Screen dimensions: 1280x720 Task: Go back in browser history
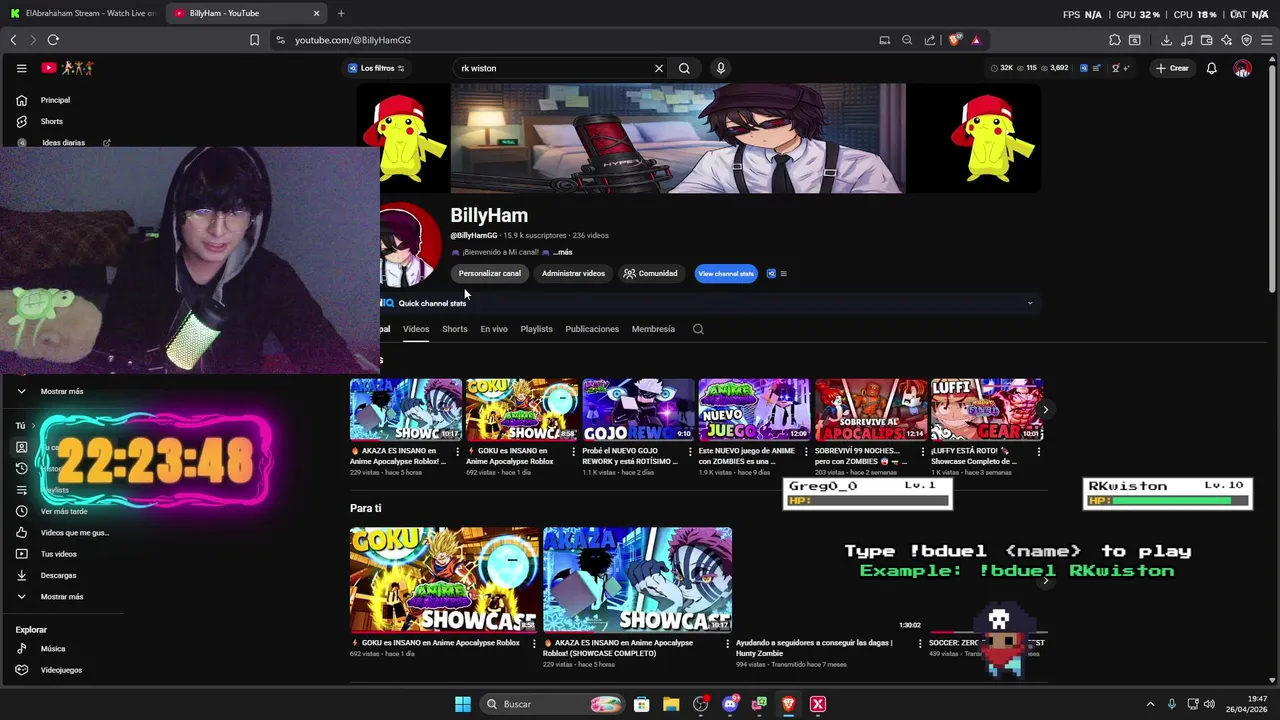(13, 40)
